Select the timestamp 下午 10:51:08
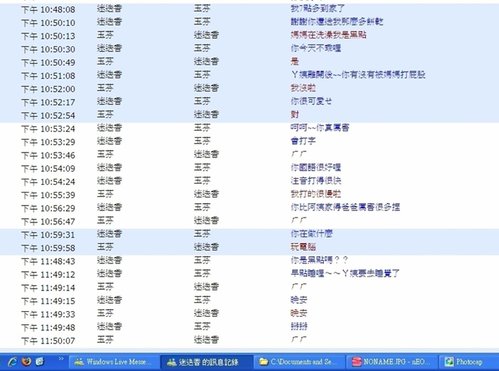The width and height of the screenshot is (499, 371). [x=48, y=76]
